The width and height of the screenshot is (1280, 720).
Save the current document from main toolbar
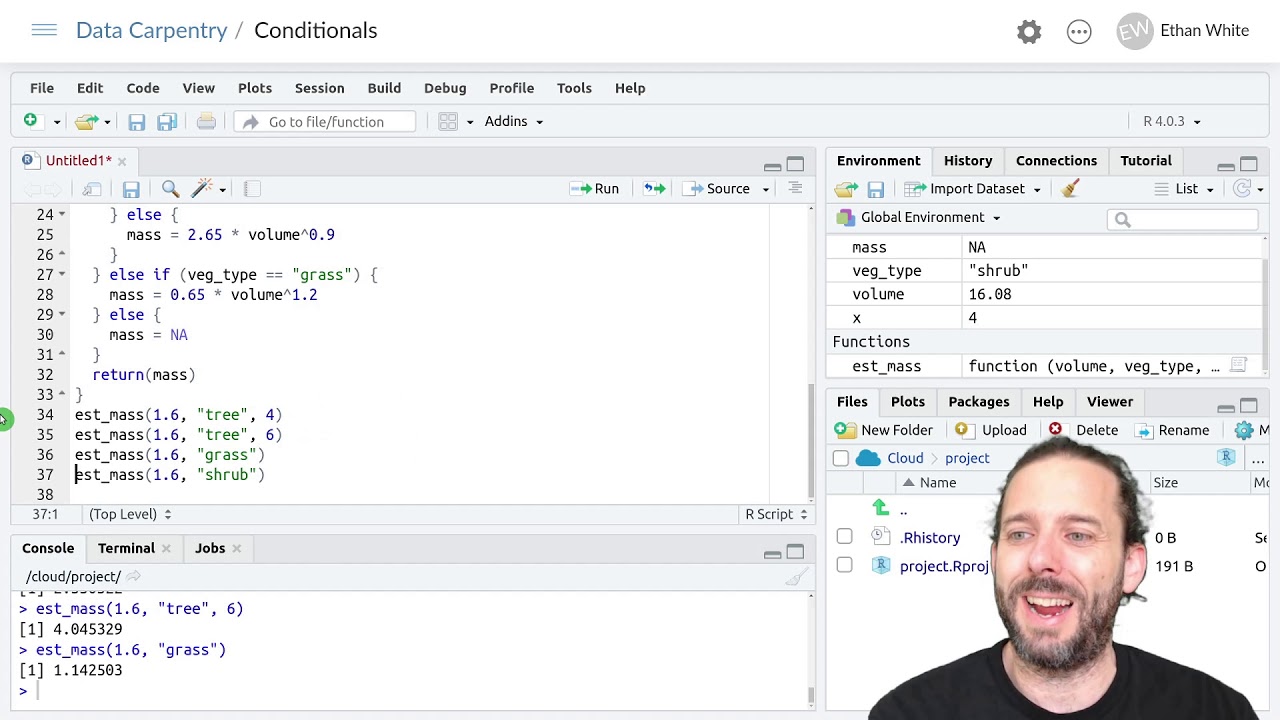[x=137, y=121]
